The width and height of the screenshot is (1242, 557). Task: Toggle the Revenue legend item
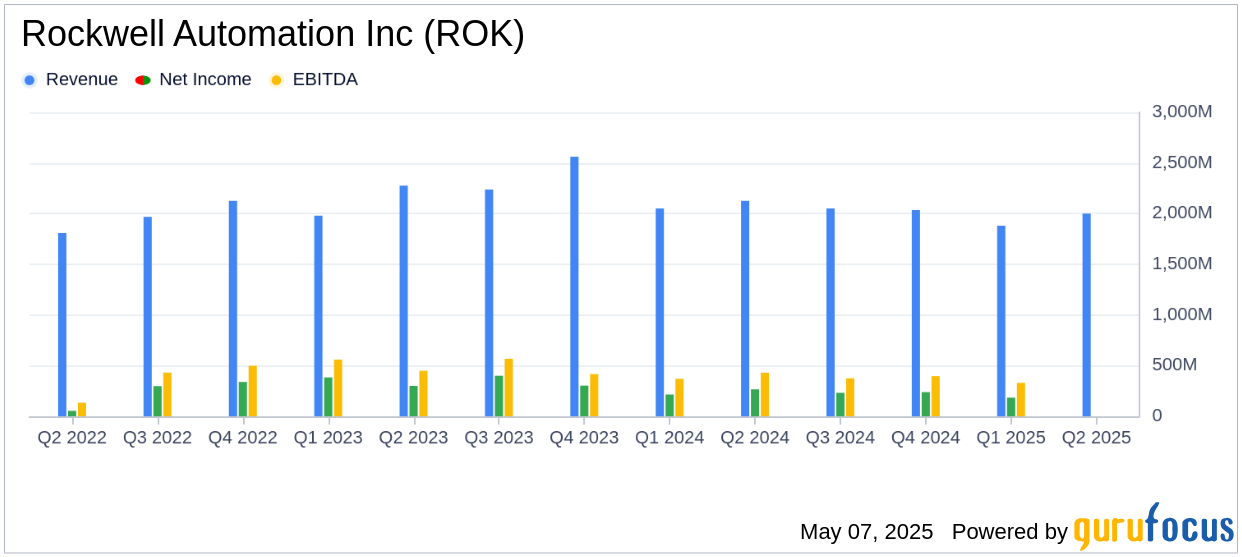coord(70,80)
